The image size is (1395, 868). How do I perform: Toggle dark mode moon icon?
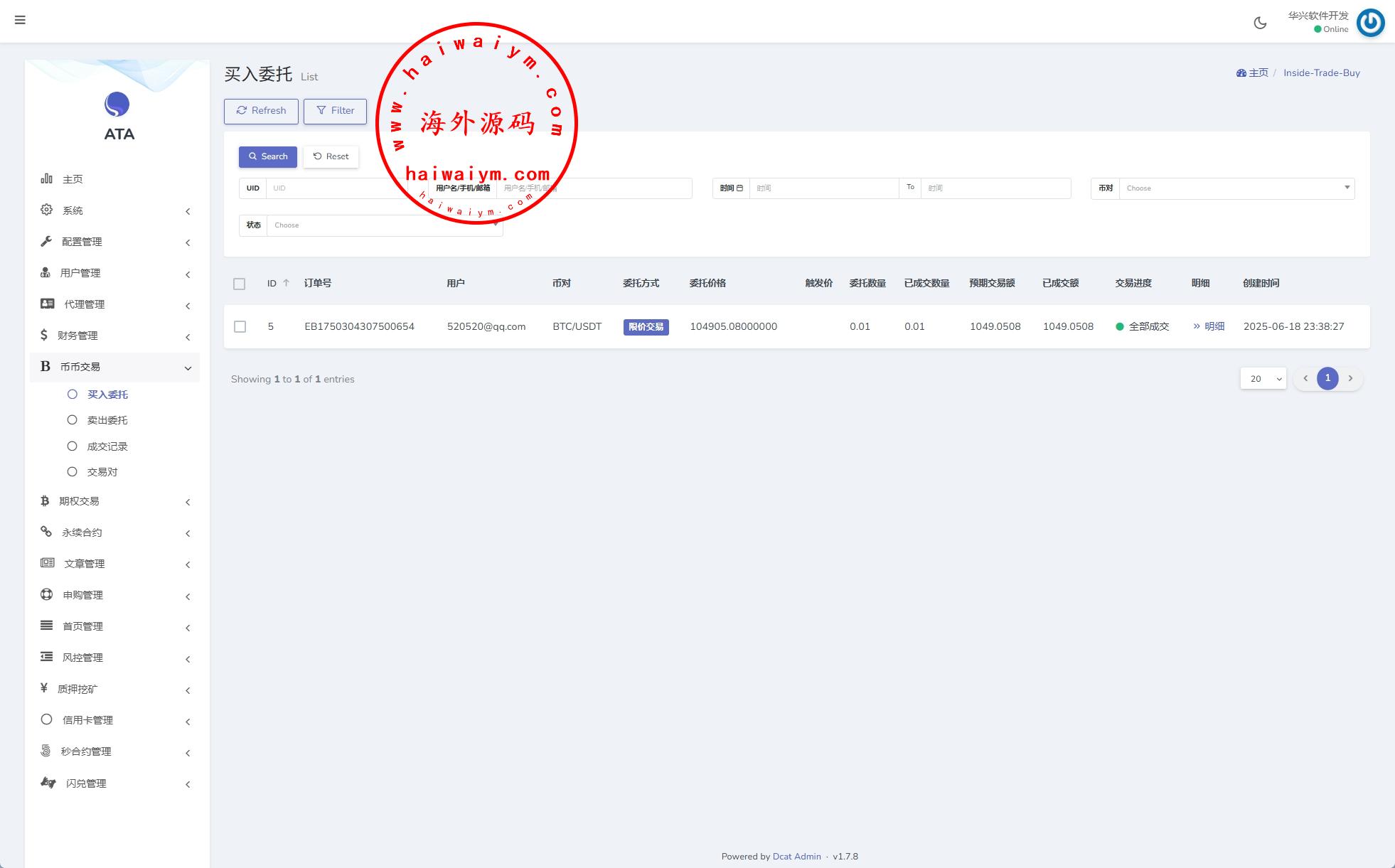(x=1260, y=23)
